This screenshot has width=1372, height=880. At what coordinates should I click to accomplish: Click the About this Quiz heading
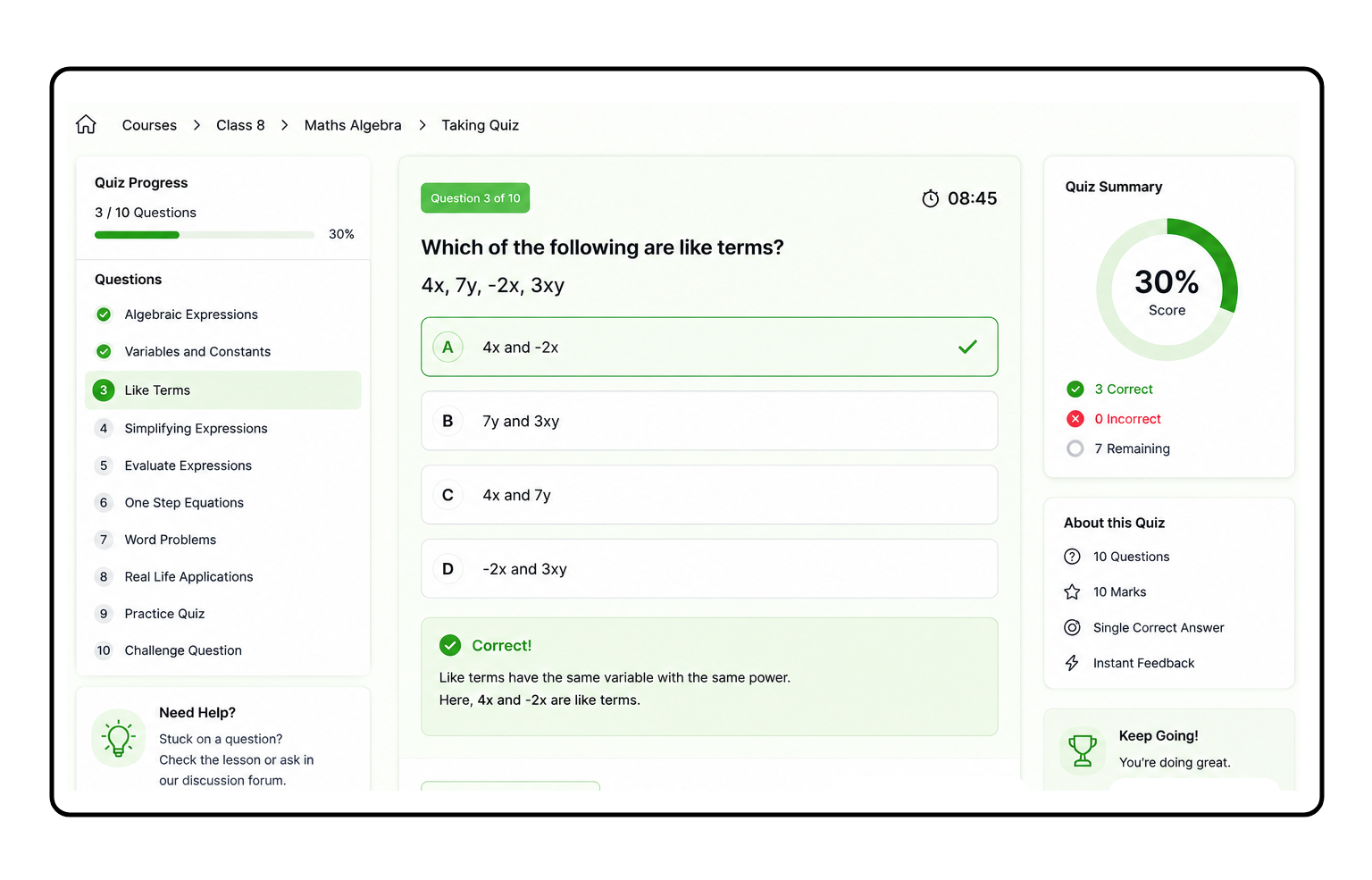coord(1114,523)
